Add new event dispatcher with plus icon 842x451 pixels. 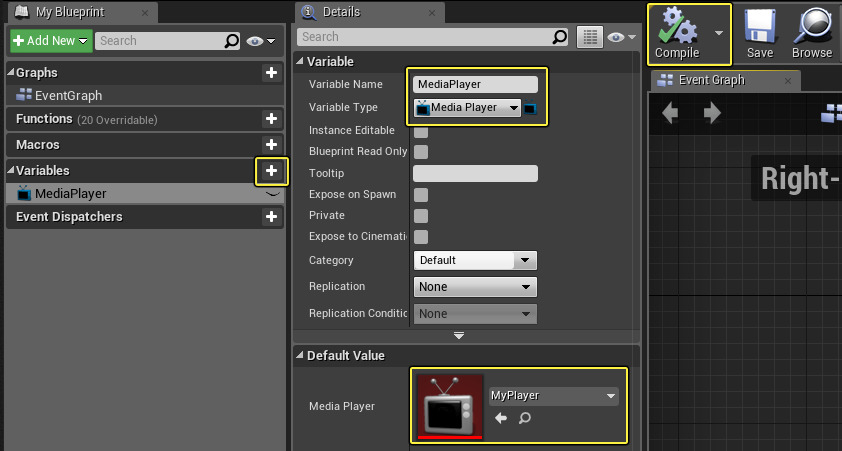click(271, 217)
